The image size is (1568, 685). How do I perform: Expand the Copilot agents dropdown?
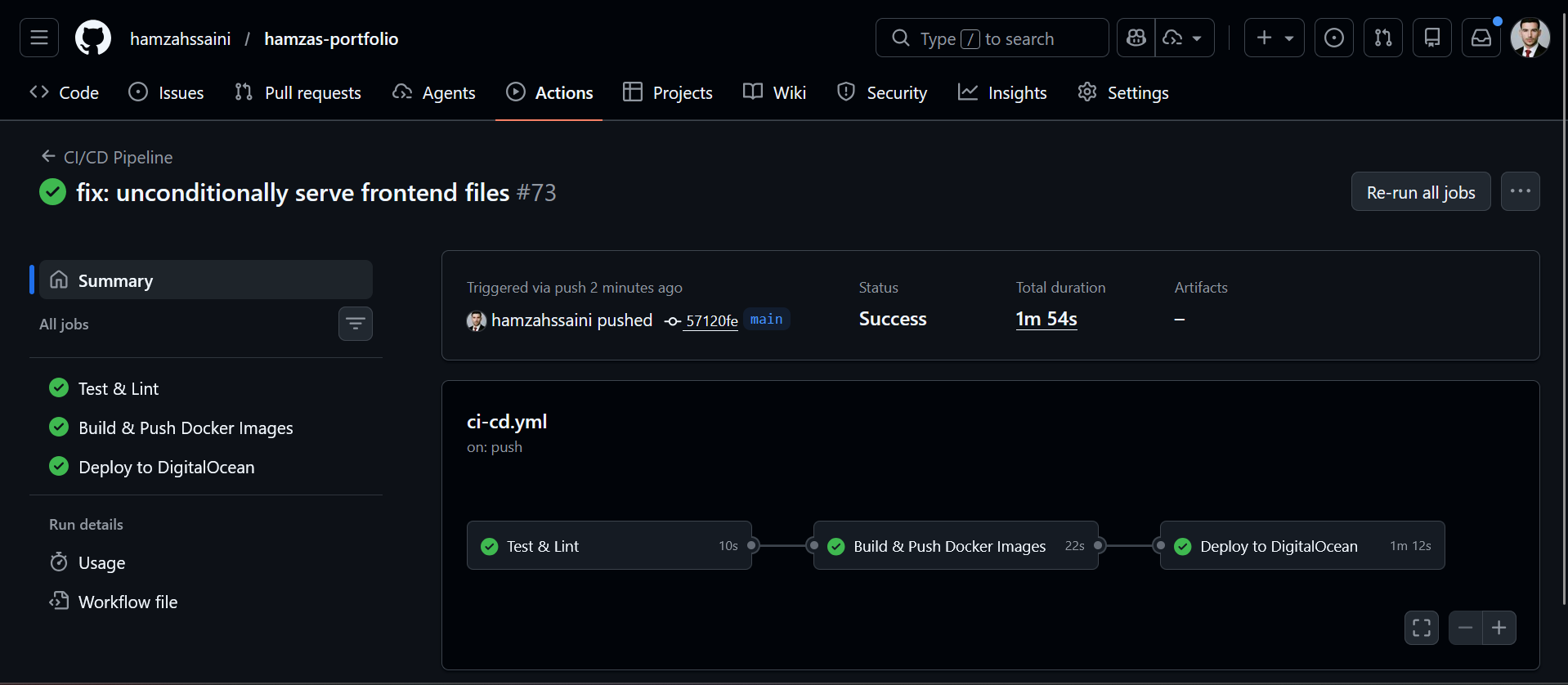point(1185,38)
